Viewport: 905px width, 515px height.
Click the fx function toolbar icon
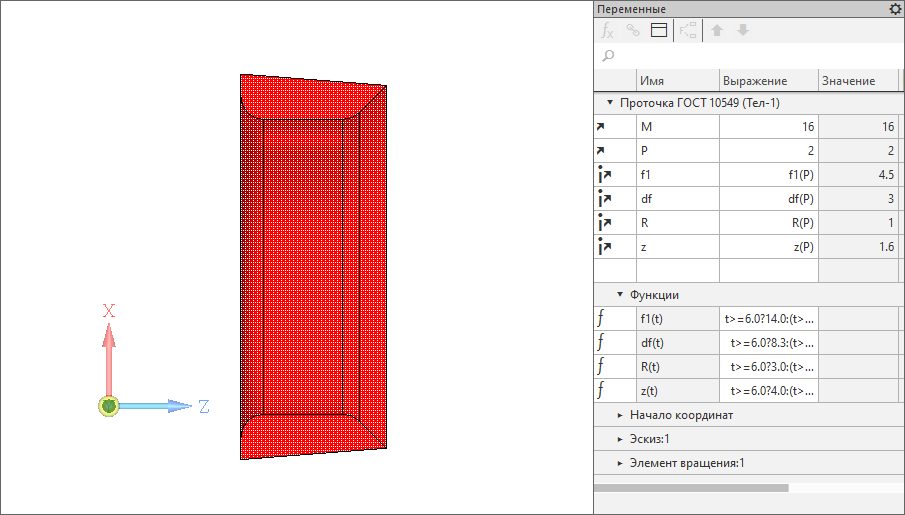tap(607, 30)
